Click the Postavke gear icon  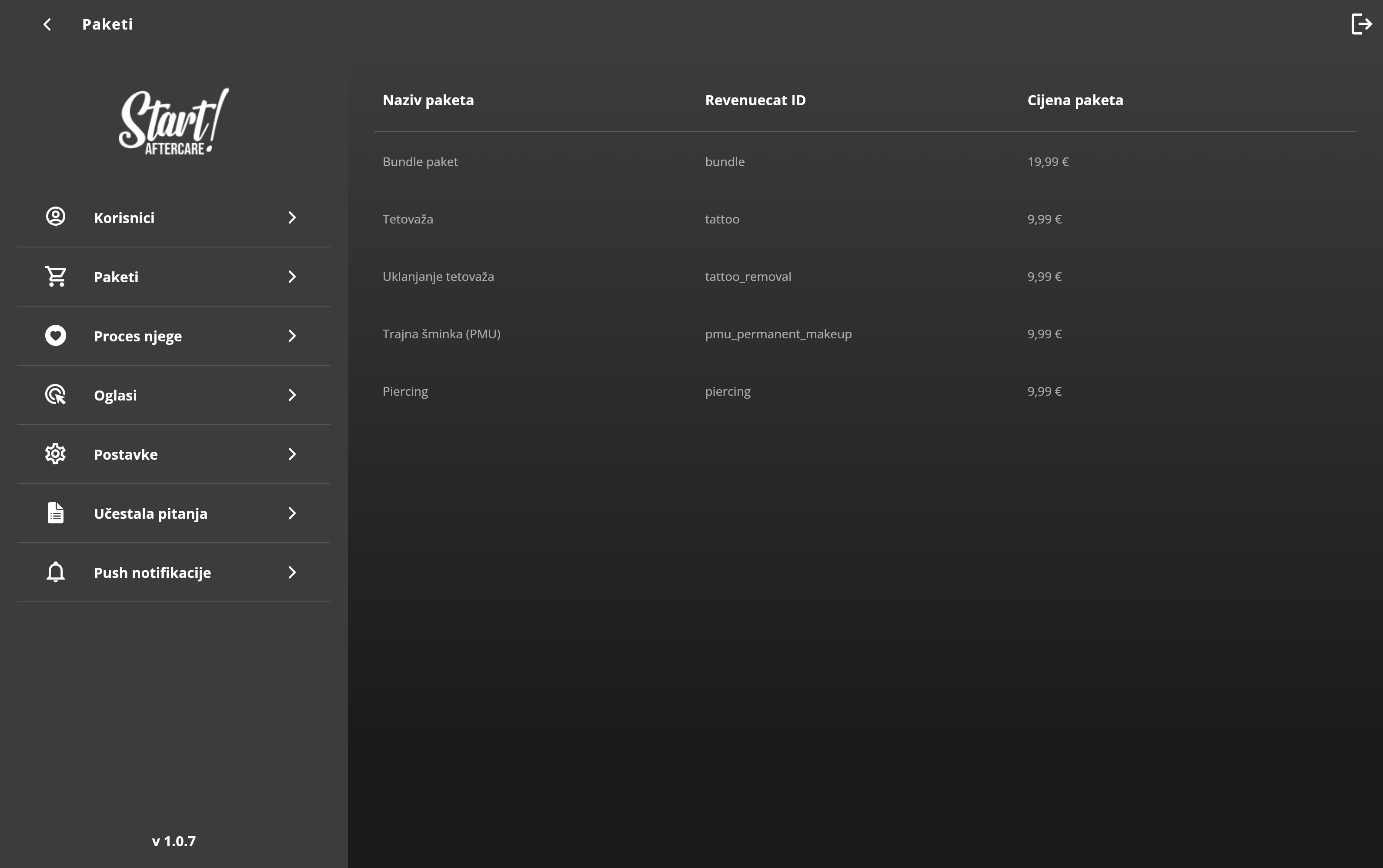[x=56, y=454]
